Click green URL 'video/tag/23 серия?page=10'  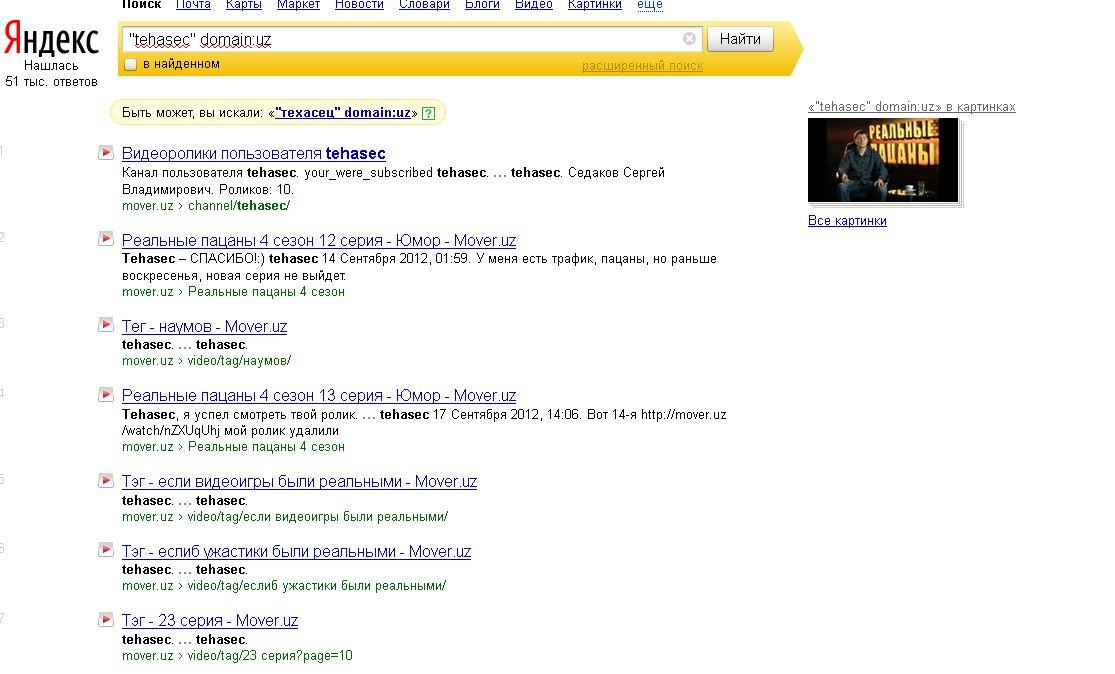pos(270,656)
